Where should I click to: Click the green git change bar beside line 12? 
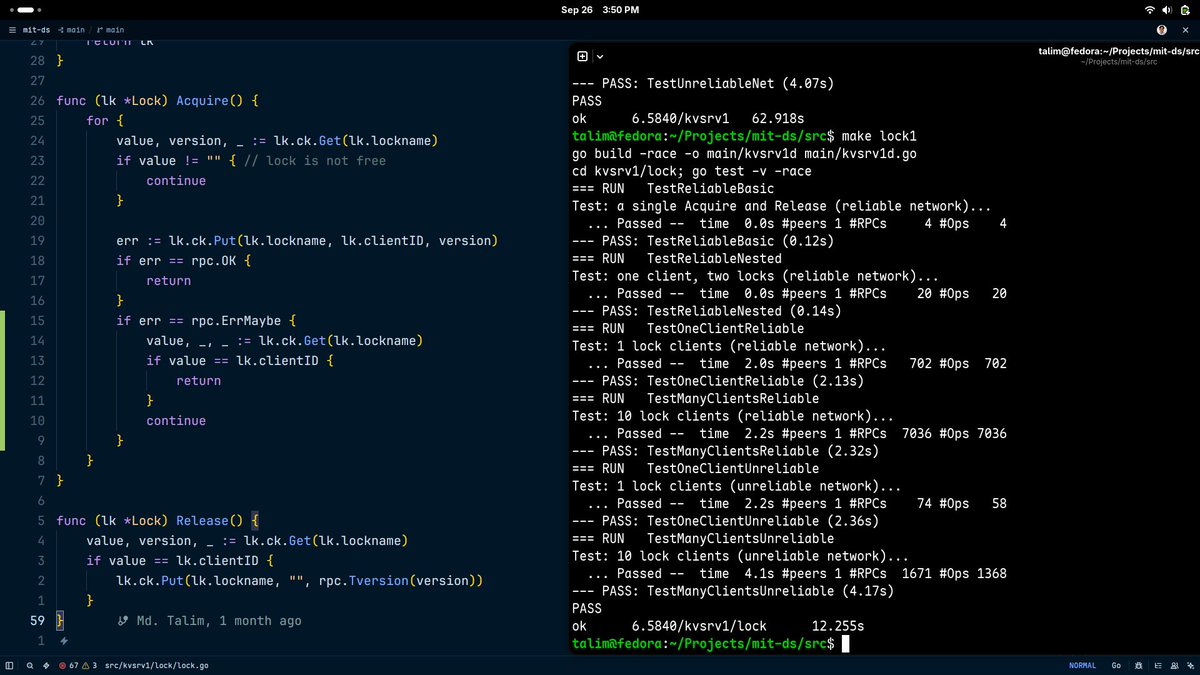point(3,380)
